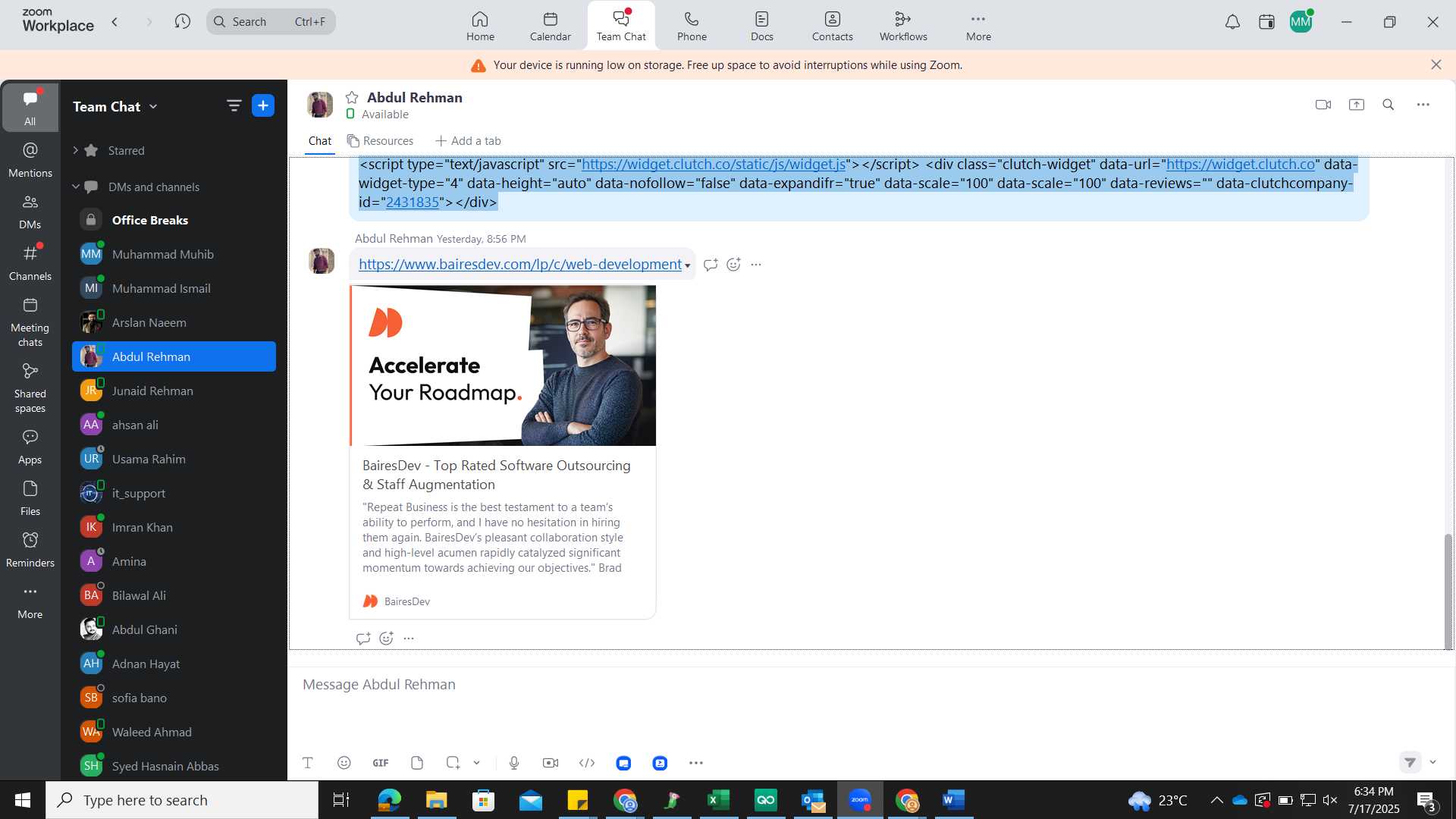Open the history clock icon

pyautogui.click(x=182, y=22)
